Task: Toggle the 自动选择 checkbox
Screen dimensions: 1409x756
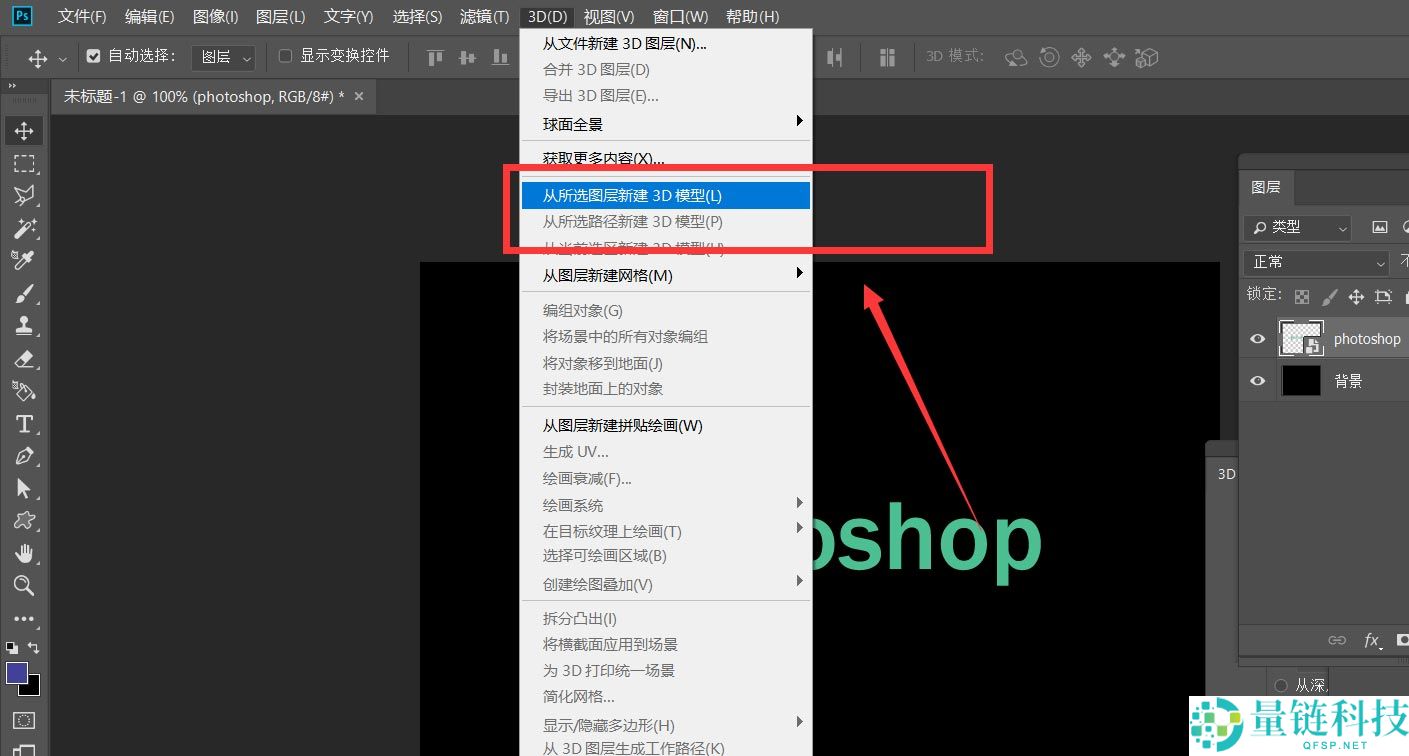Action: coord(94,57)
